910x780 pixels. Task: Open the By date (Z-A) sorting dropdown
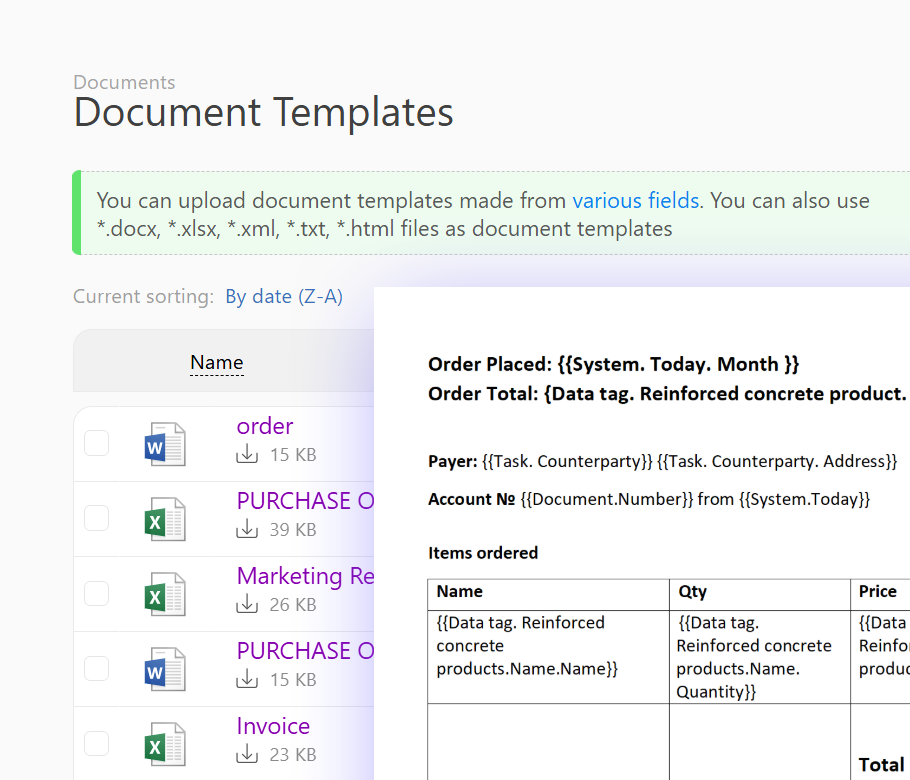point(284,297)
